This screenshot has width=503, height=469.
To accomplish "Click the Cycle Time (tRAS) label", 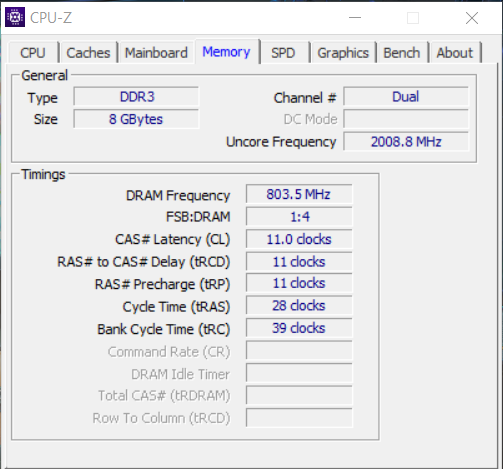I will pyautogui.click(x=176, y=307).
